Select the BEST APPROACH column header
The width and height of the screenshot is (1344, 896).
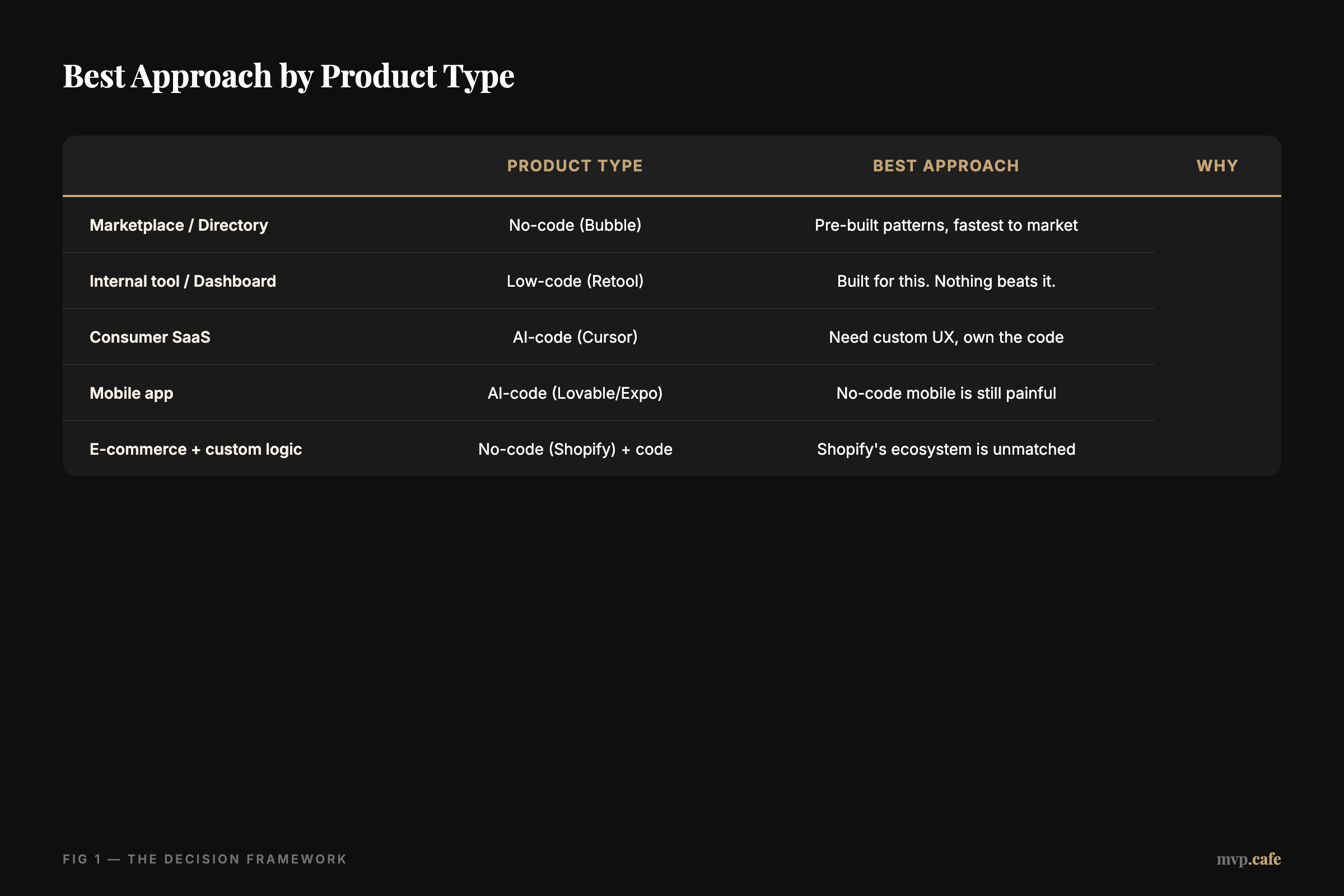pyautogui.click(x=946, y=166)
